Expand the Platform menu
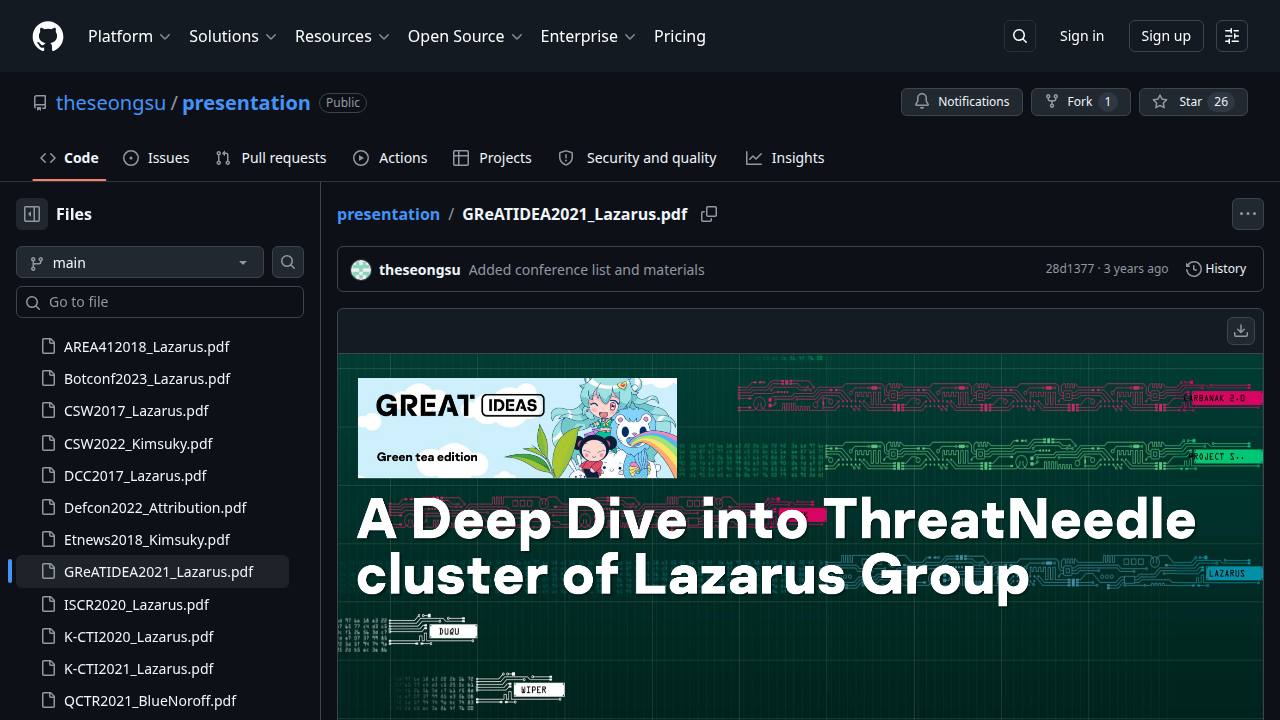The width and height of the screenshot is (1280, 720). 130,36
